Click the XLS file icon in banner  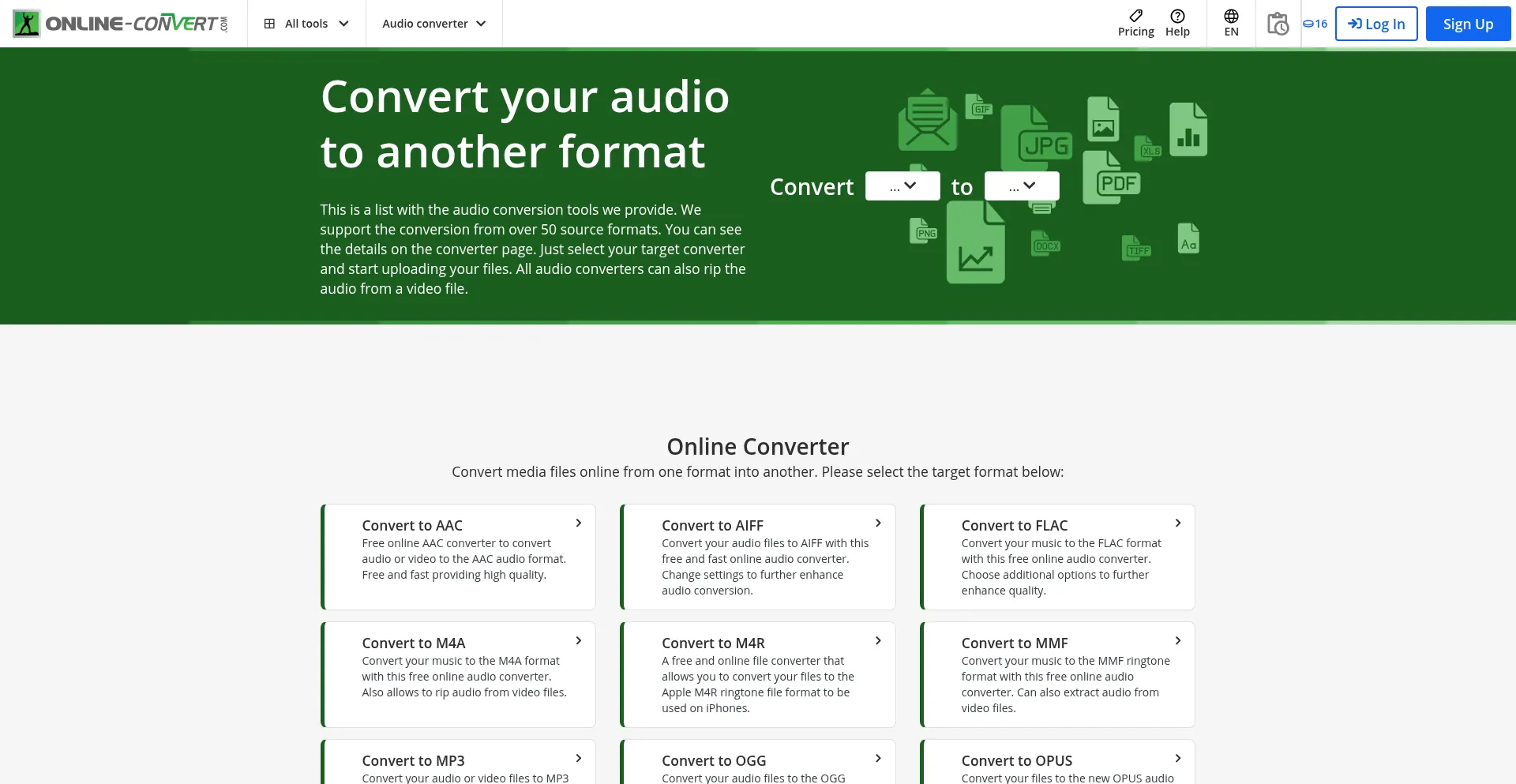point(1148,148)
